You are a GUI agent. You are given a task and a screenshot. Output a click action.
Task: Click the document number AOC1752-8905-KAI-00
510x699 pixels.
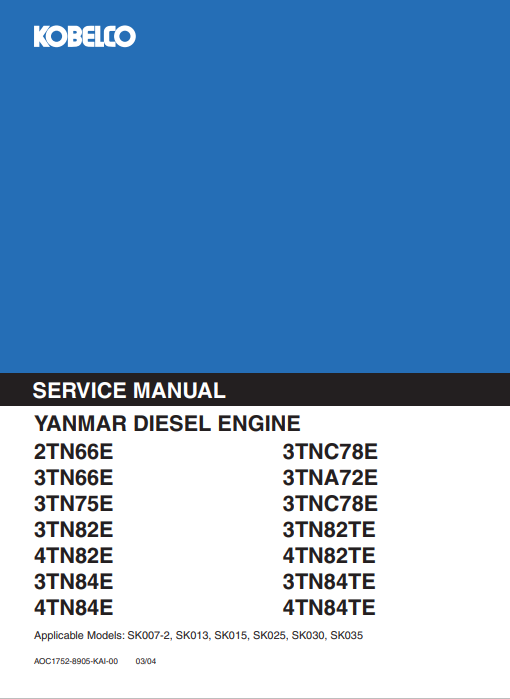coord(76,661)
